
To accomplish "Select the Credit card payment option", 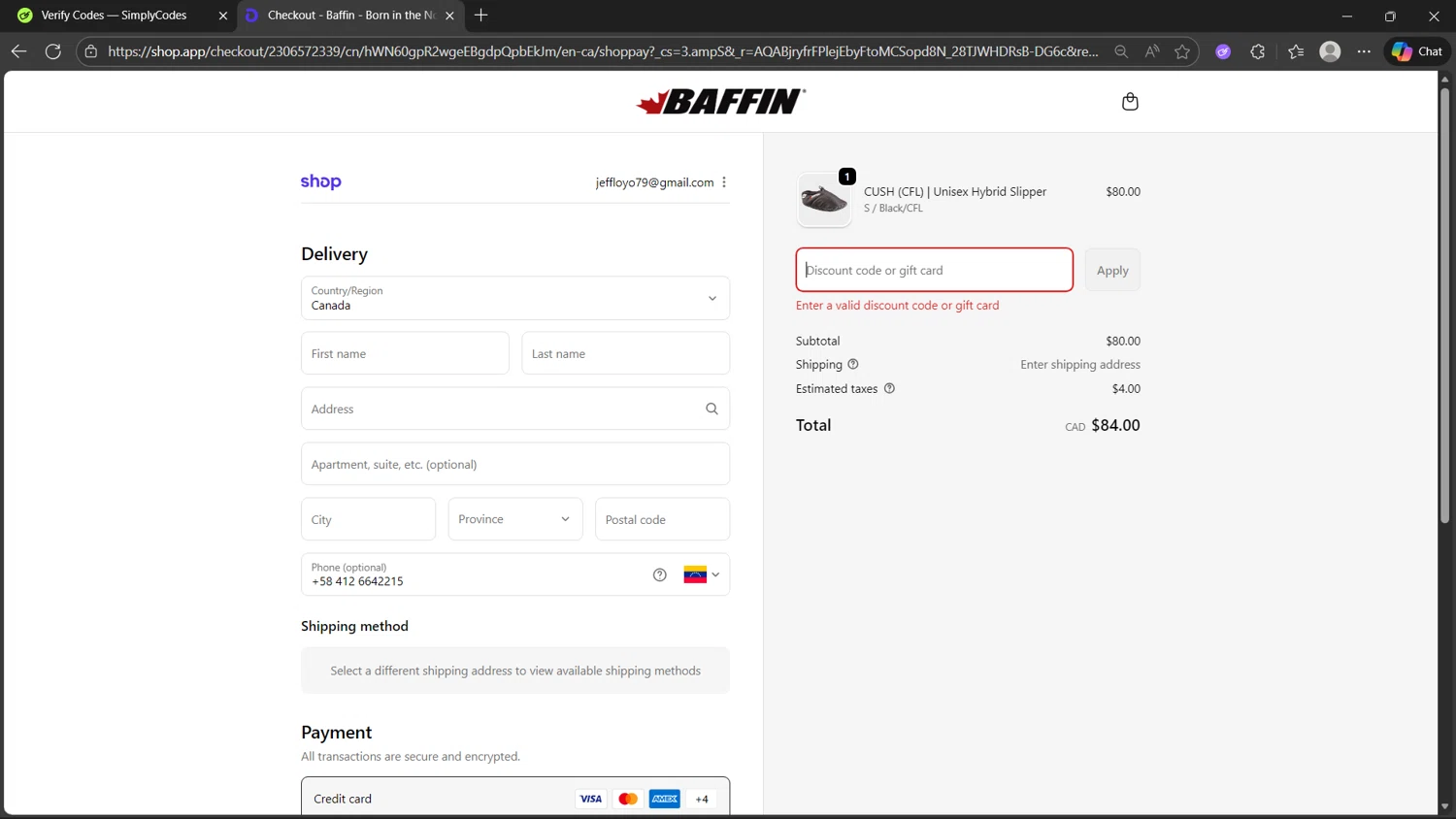I will click(x=515, y=799).
